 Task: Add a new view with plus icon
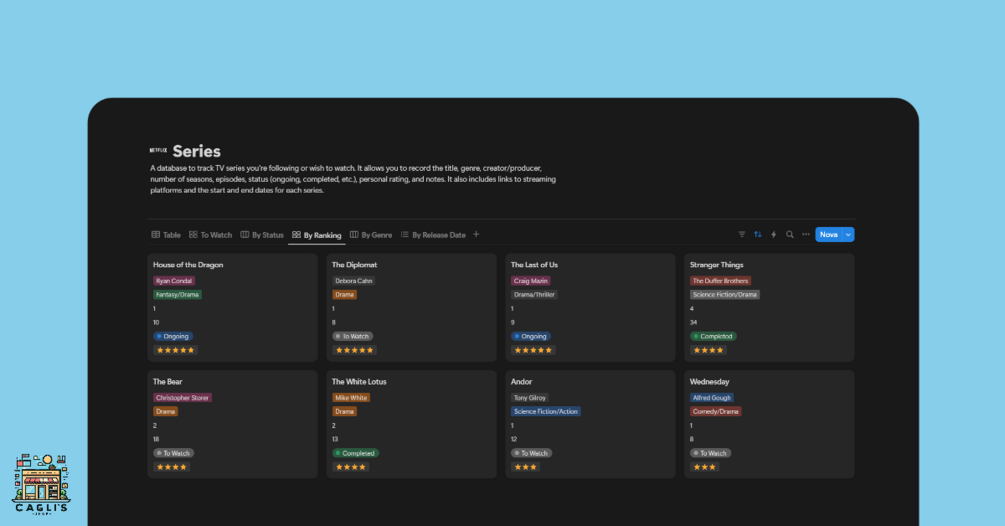476,234
